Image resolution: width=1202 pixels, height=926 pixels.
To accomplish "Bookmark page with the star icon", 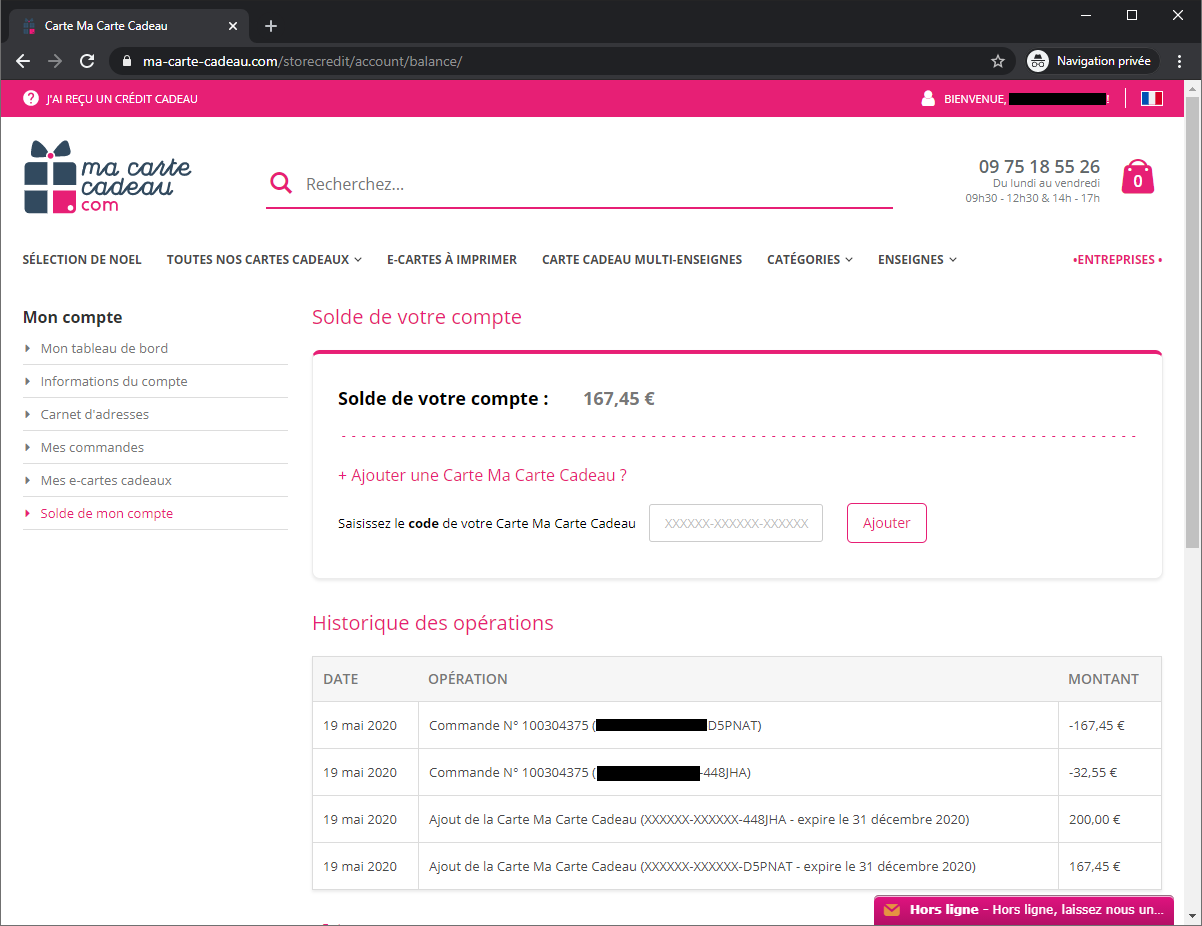I will (x=997, y=61).
